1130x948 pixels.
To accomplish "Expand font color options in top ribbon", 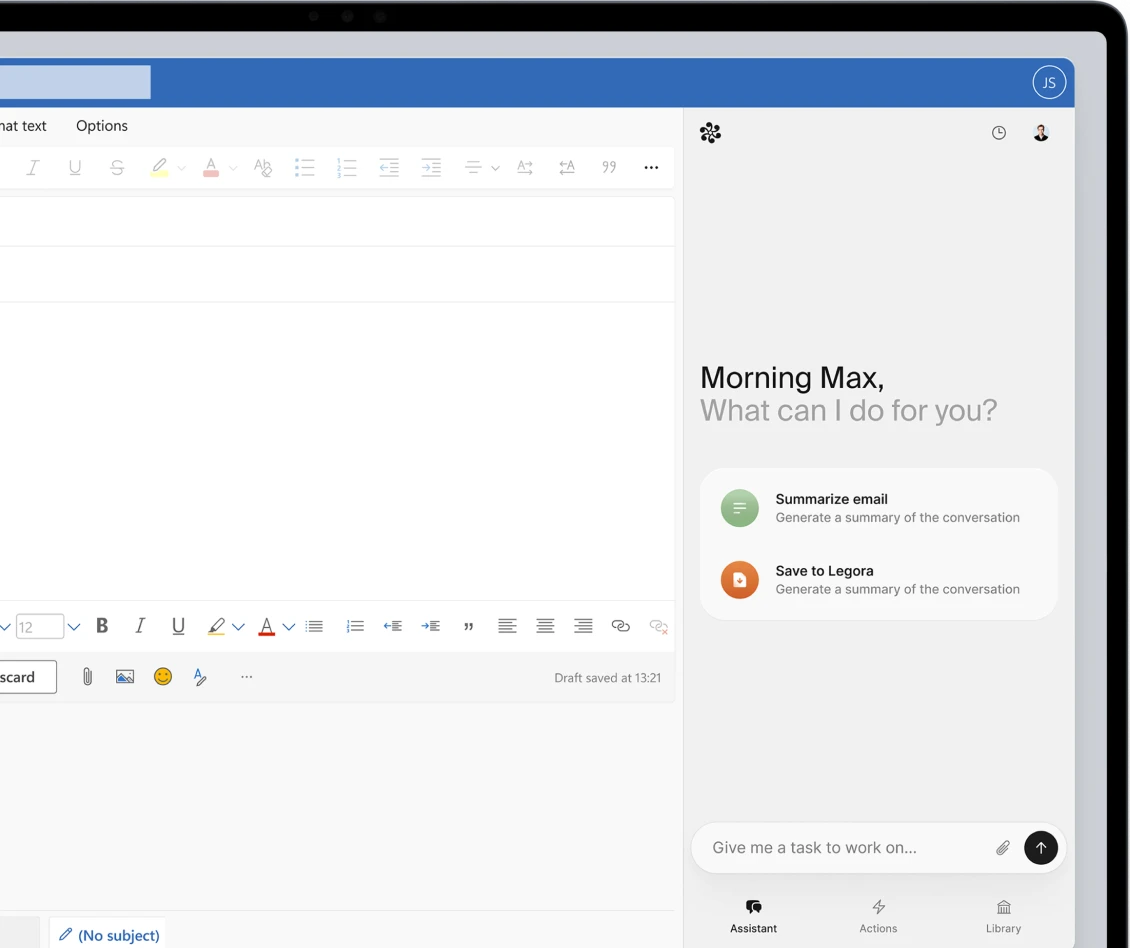I will (233, 168).
